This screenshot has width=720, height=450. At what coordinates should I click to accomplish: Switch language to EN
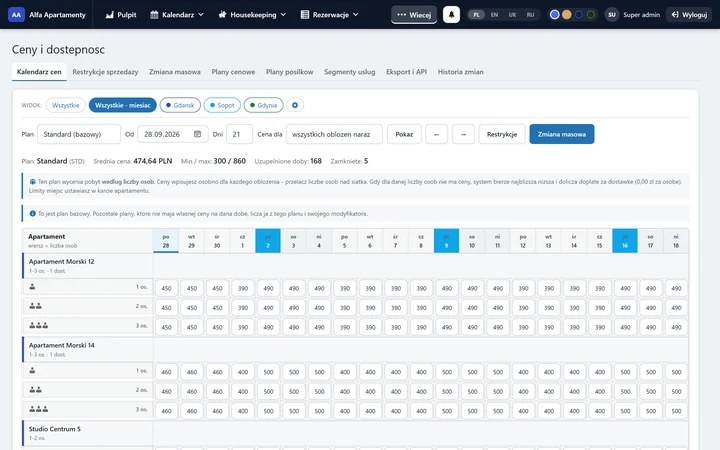point(494,15)
